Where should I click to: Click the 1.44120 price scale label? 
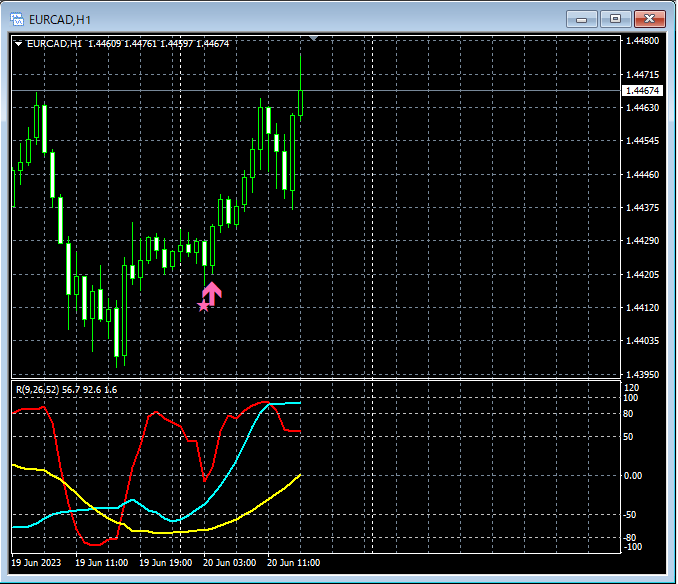(643, 308)
